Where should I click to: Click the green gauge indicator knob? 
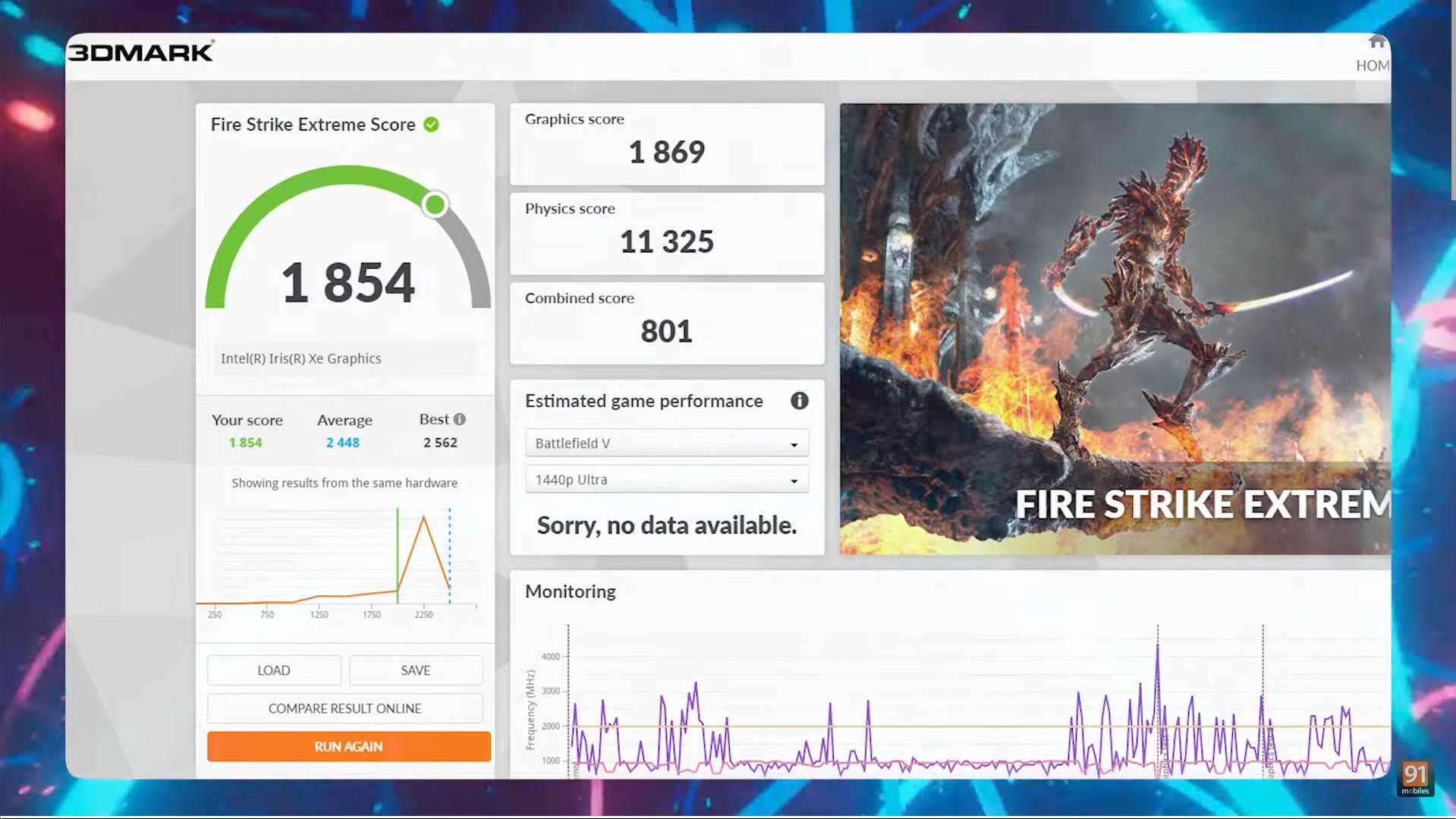436,204
